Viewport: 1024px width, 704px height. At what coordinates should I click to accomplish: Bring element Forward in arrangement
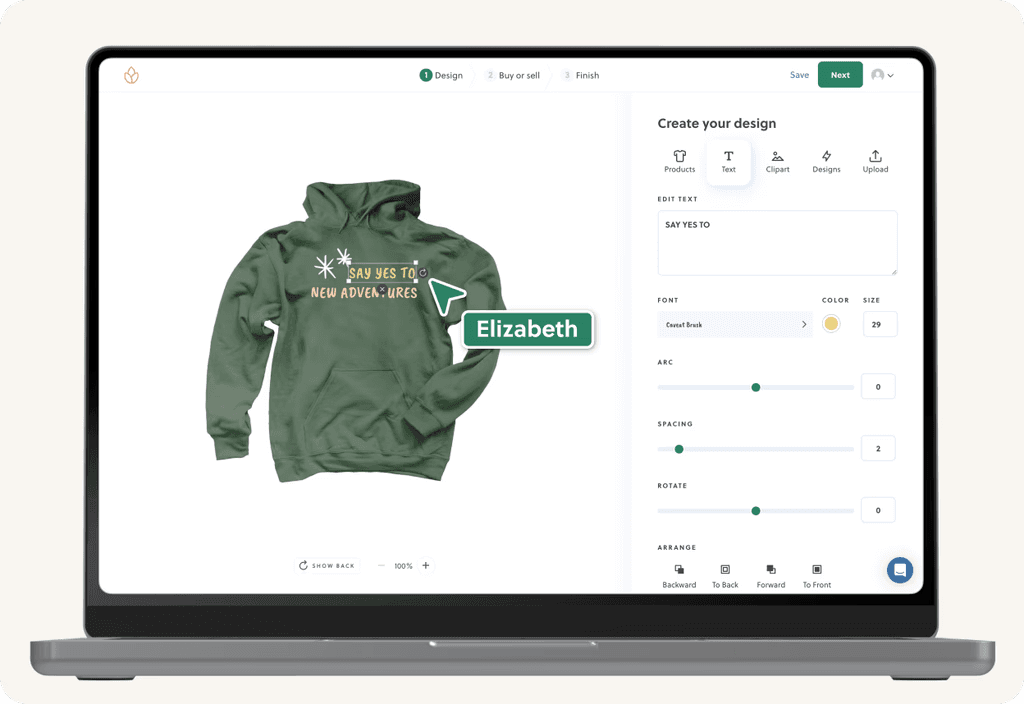(771, 576)
